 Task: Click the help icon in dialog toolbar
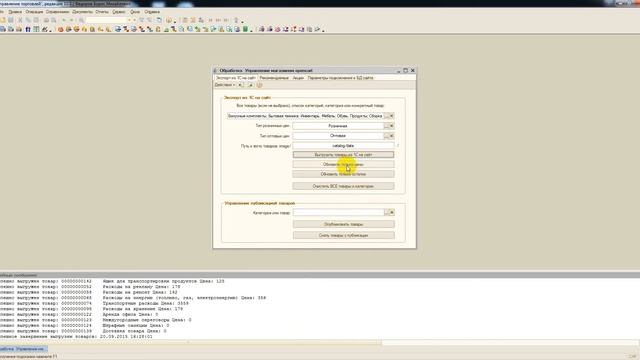(259, 85)
